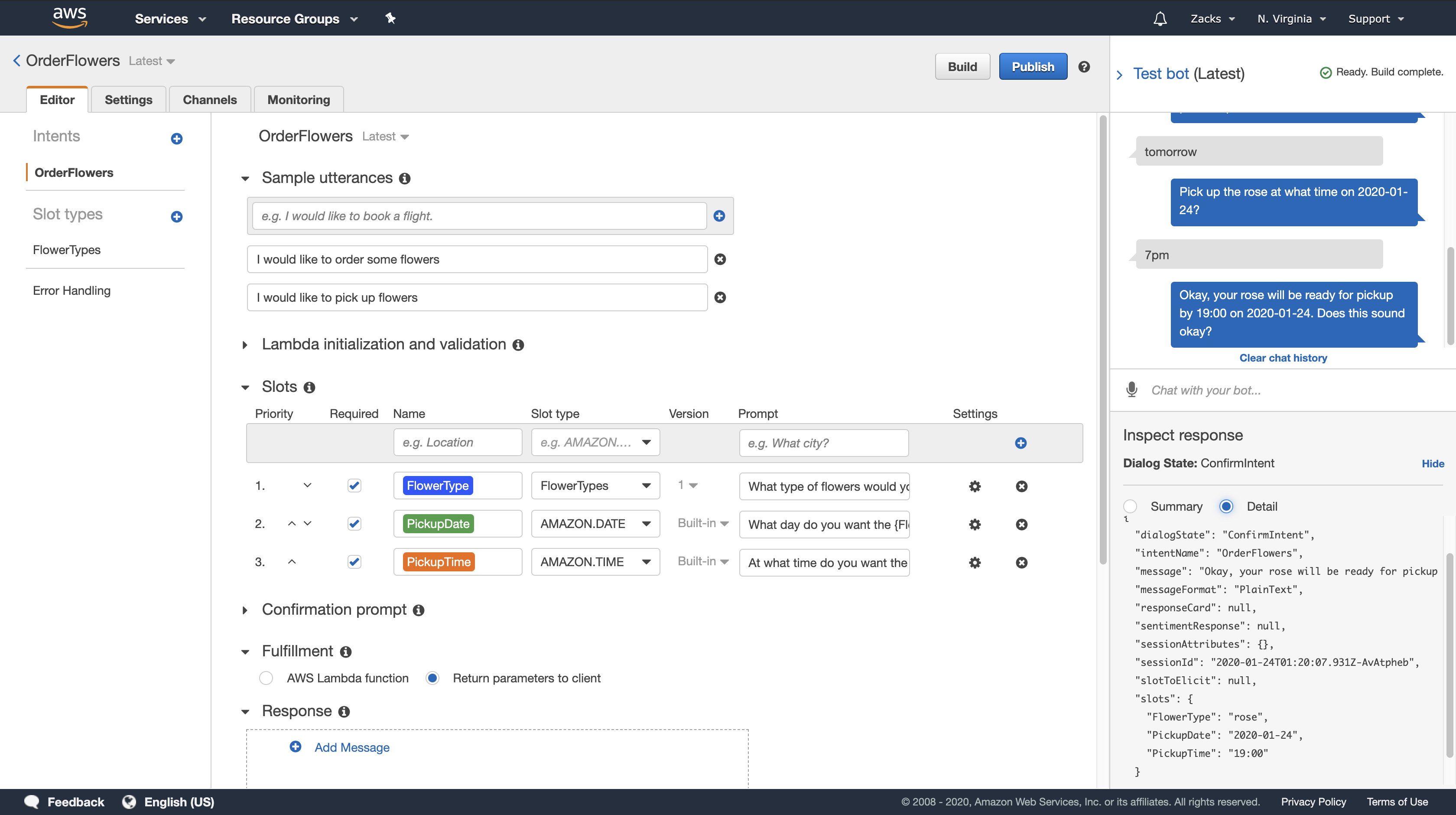
Task: Select AWS Lambda function fulfillment option
Action: 266,678
